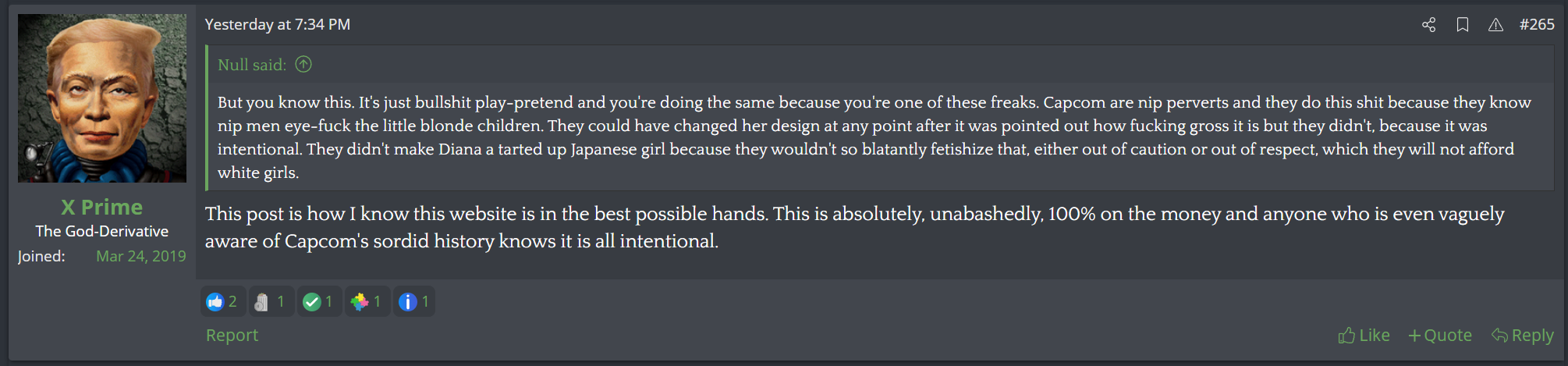Click the 'Null said:' quote header

click(x=252, y=65)
